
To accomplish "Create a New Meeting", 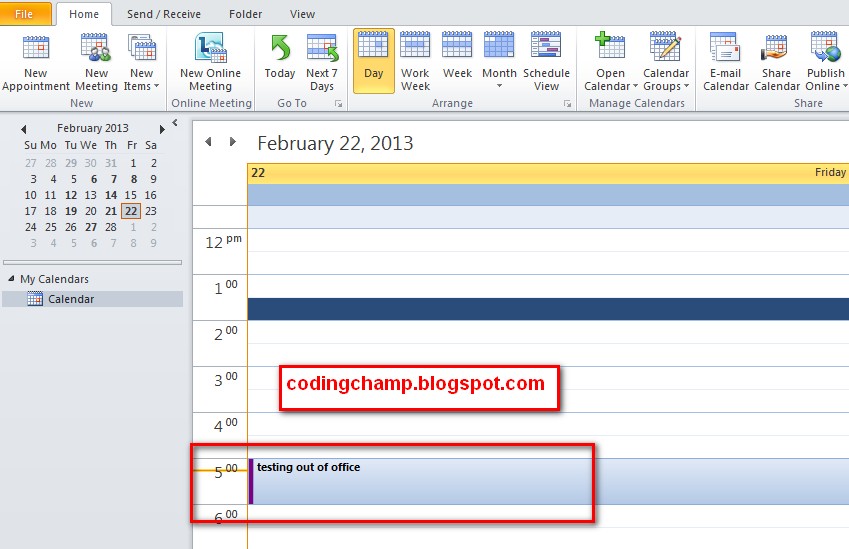I will [x=96, y=62].
